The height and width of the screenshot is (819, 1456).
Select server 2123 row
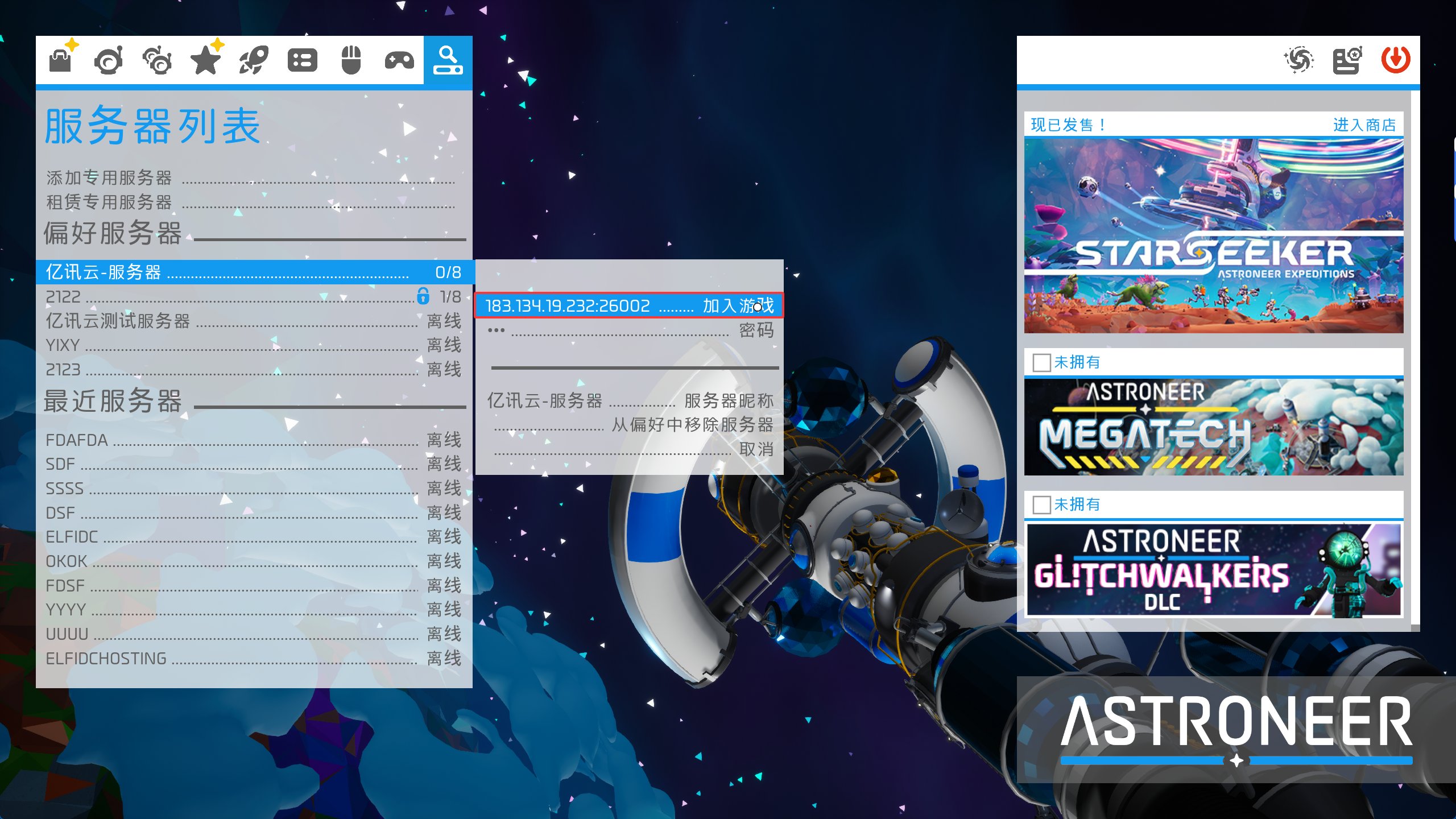tap(254, 369)
